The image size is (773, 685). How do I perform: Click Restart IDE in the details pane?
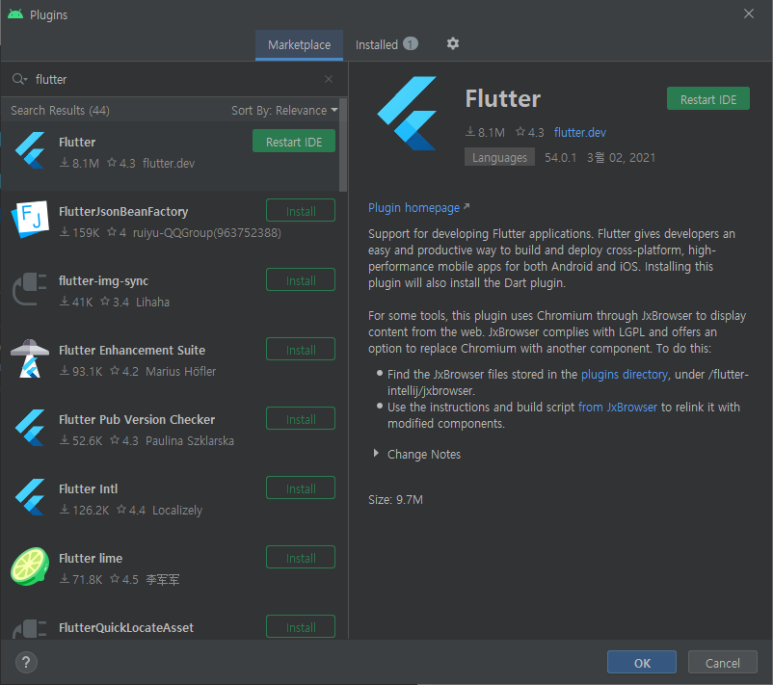pyautogui.click(x=708, y=99)
